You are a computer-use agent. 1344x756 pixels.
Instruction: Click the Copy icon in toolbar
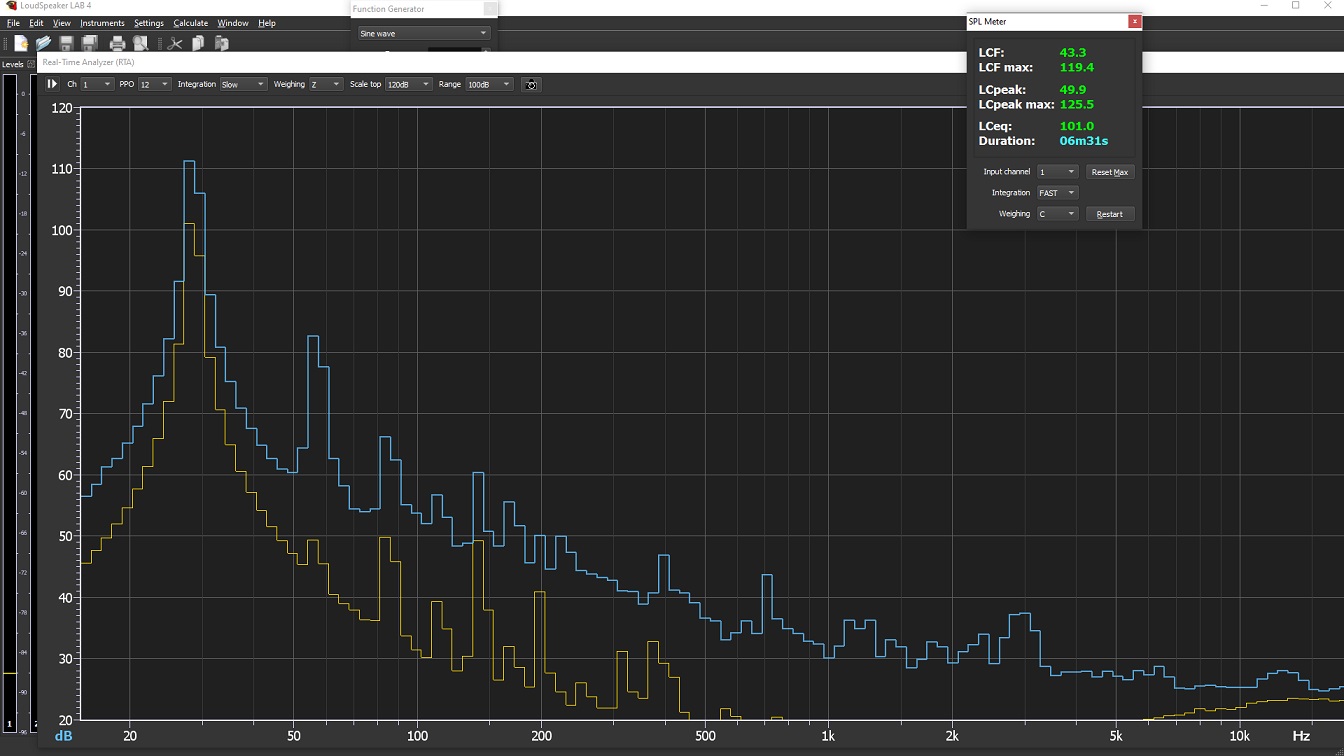tap(198, 44)
